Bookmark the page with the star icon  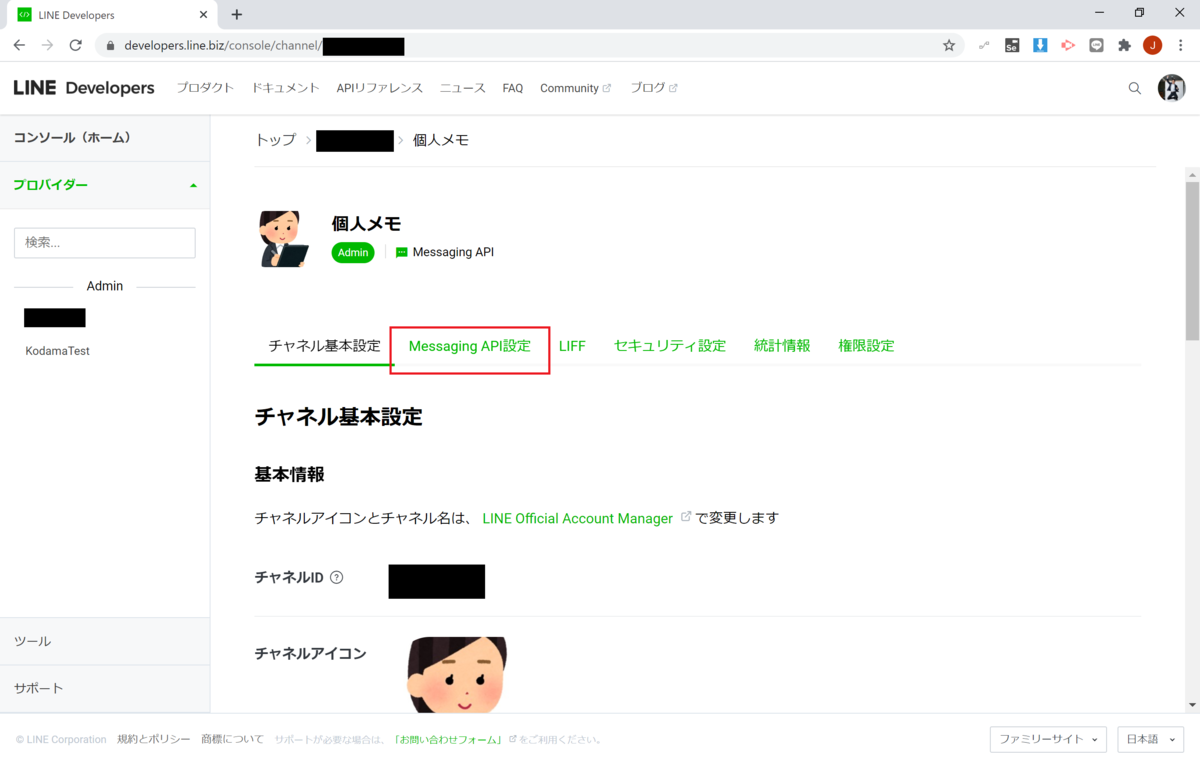(948, 46)
